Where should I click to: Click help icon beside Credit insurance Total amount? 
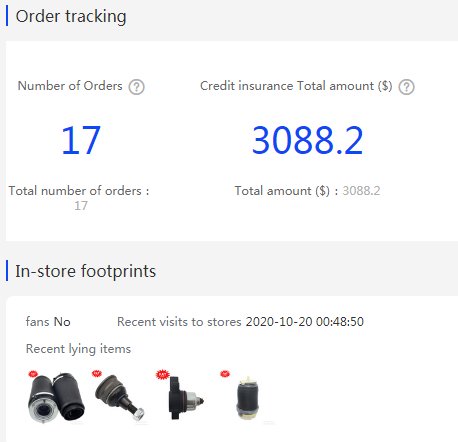(406, 87)
